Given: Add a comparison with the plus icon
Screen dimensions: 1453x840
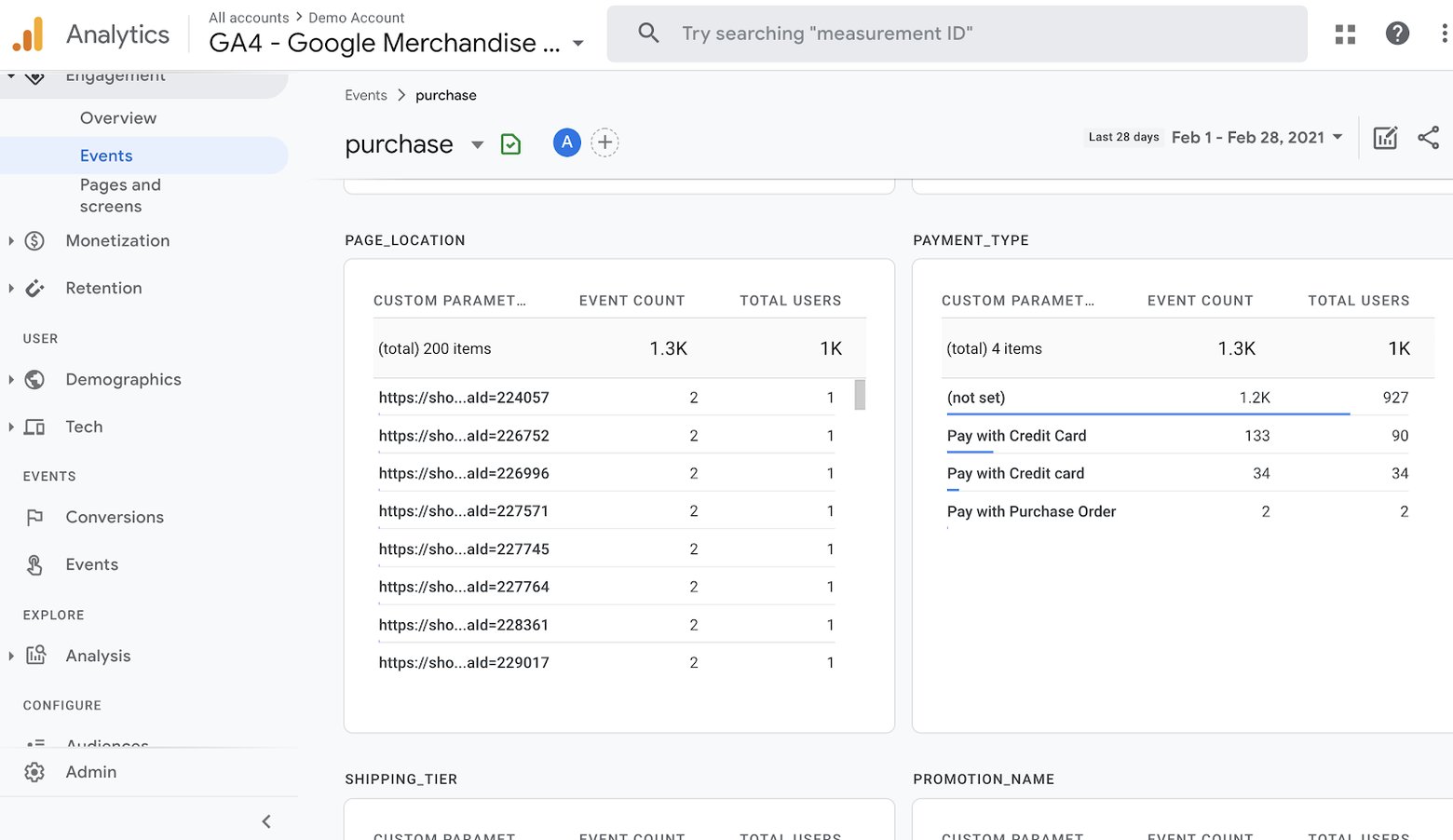Looking at the screenshot, I should (x=604, y=142).
